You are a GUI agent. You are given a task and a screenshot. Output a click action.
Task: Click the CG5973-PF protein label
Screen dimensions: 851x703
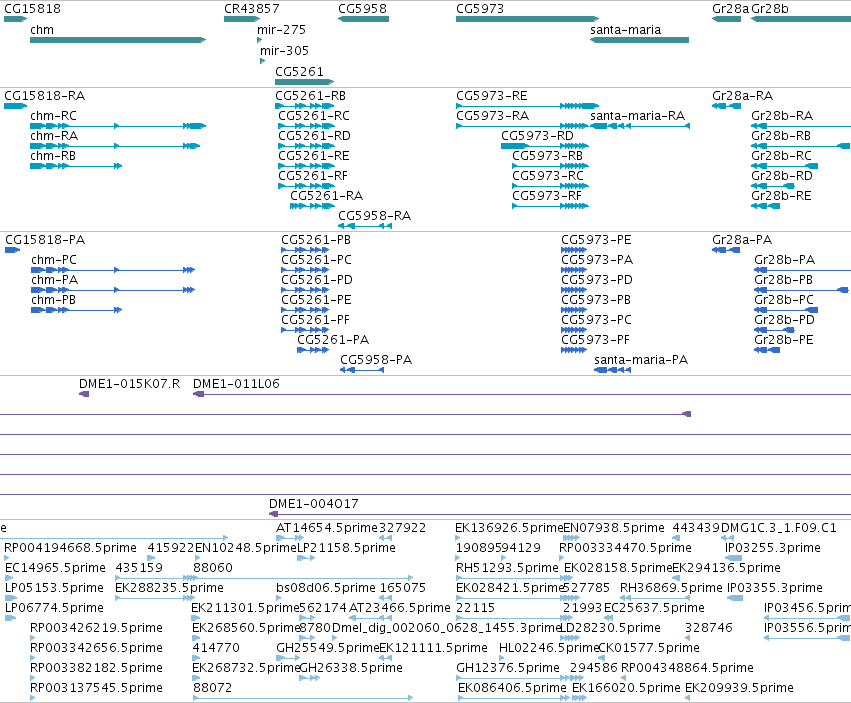pos(595,340)
